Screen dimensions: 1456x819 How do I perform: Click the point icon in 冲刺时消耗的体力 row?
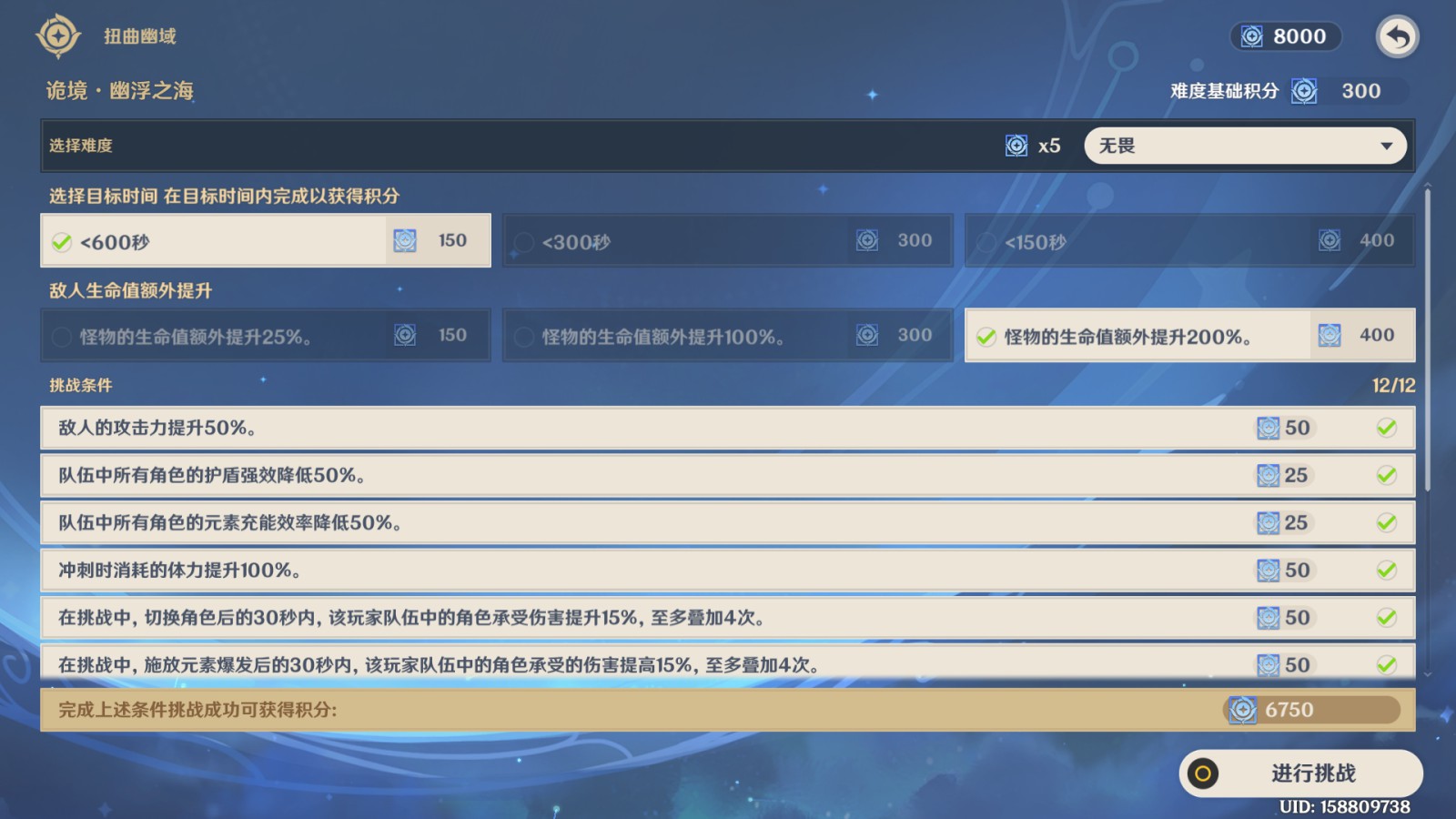point(1268,570)
